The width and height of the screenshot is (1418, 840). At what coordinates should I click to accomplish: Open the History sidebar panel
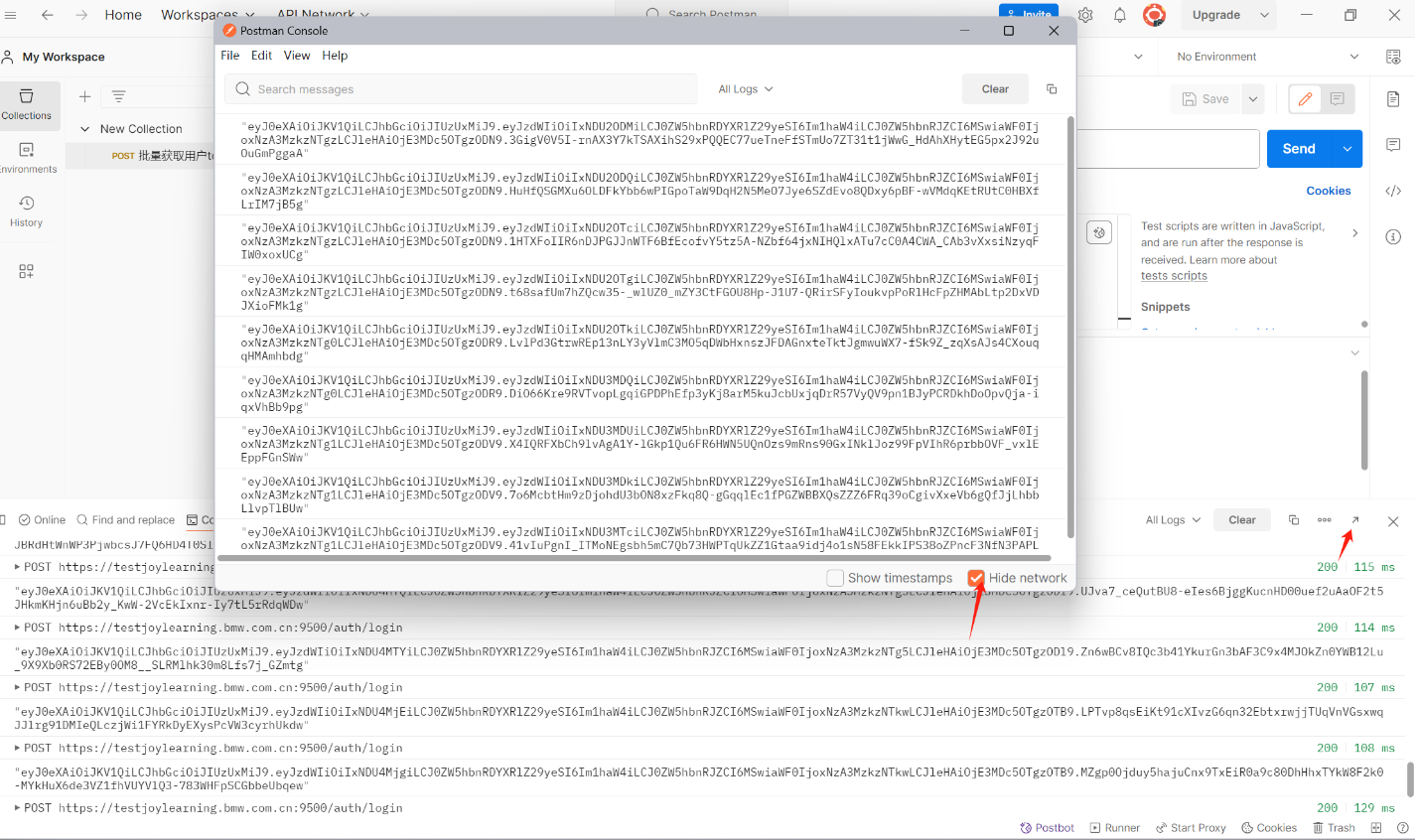coord(27,210)
